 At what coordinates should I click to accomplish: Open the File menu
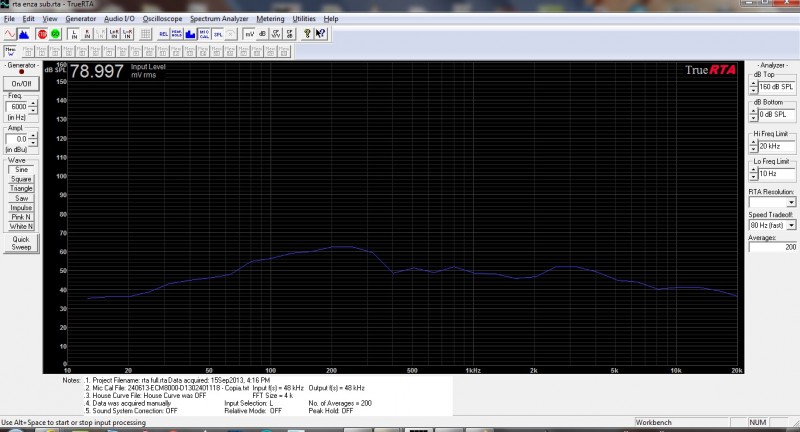pos(9,19)
